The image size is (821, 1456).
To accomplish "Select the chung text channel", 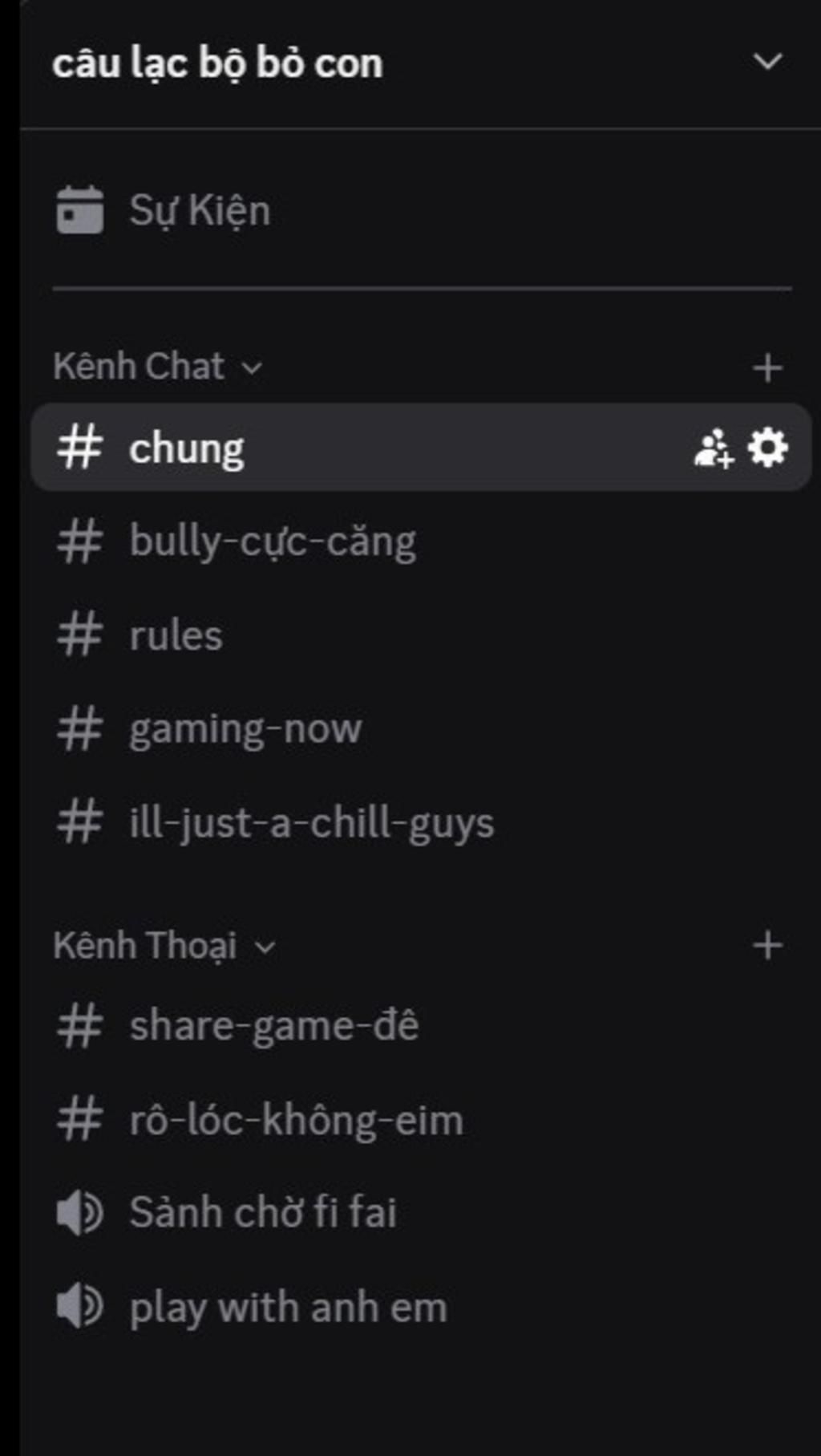I will [421, 448].
